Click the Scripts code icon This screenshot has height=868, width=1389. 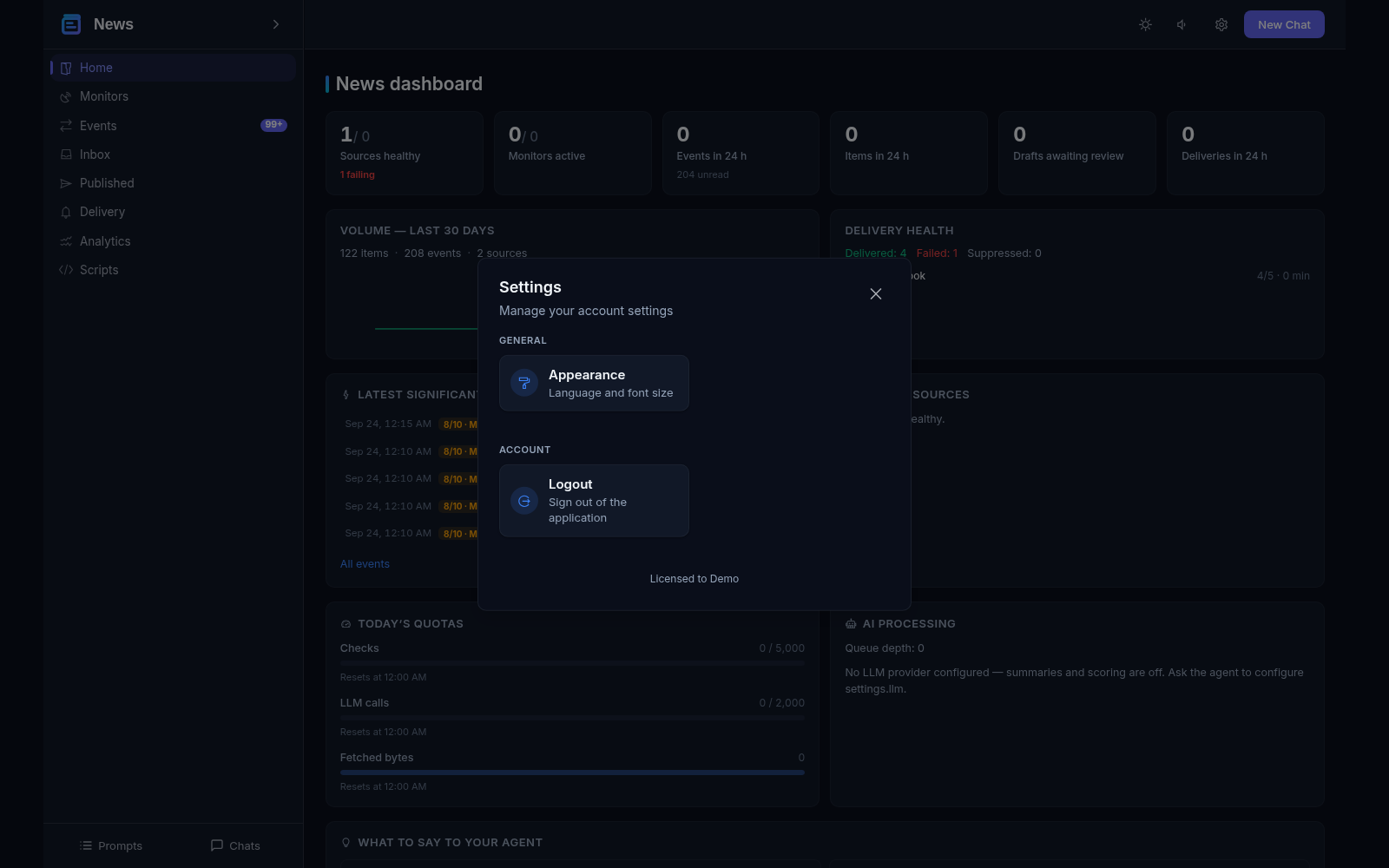click(x=66, y=270)
